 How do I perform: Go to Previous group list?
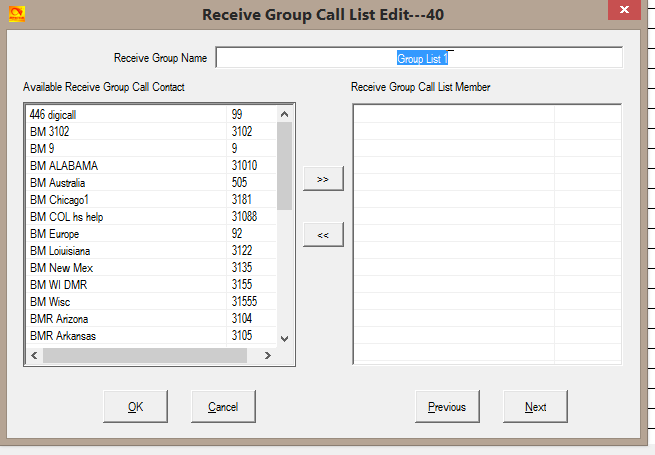pos(447,406)
